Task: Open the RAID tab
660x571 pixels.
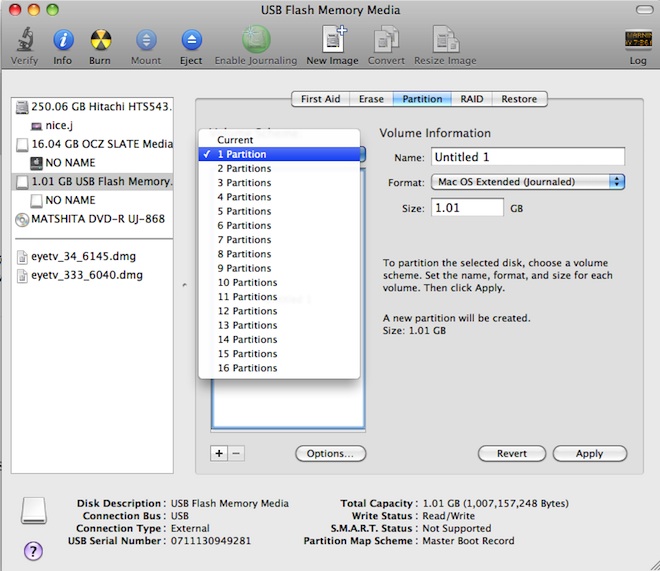Action: (471, 99)
